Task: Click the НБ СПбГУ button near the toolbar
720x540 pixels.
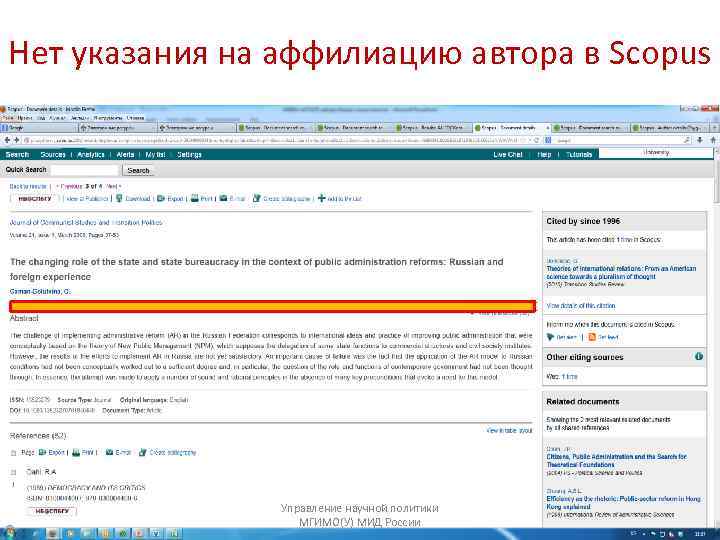Action: tap(34, 199)
